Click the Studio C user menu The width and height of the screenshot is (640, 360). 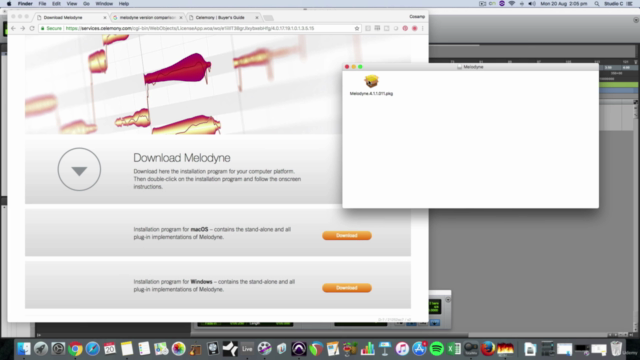tap(613, 4)
